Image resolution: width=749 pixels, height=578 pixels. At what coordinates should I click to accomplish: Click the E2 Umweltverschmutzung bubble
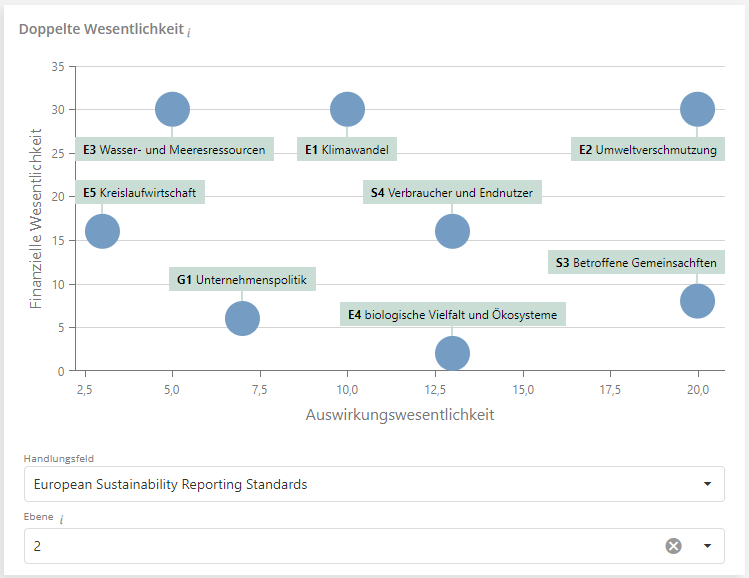(x=697, y=109)
